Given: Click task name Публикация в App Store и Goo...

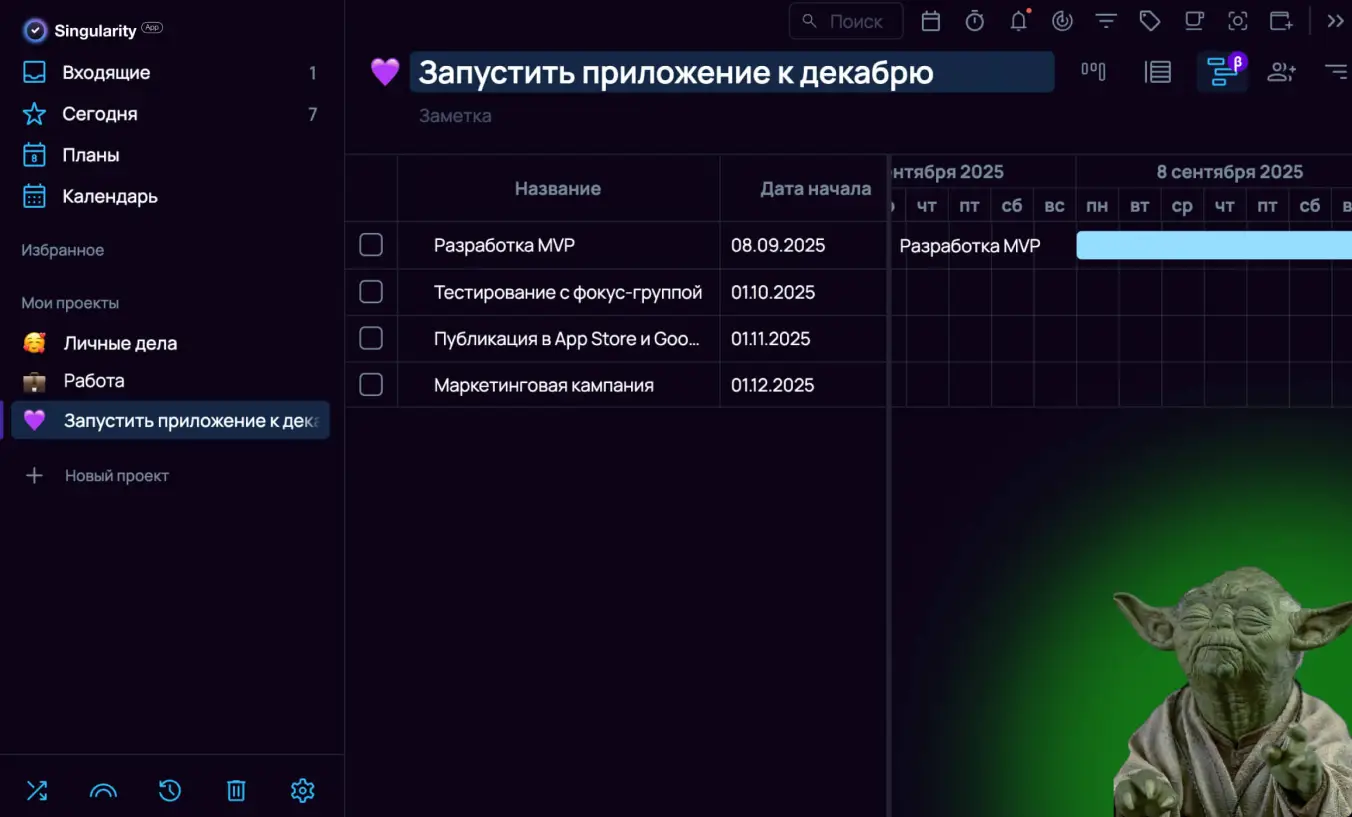Looking at the screenshot, I should pos(567,338).
